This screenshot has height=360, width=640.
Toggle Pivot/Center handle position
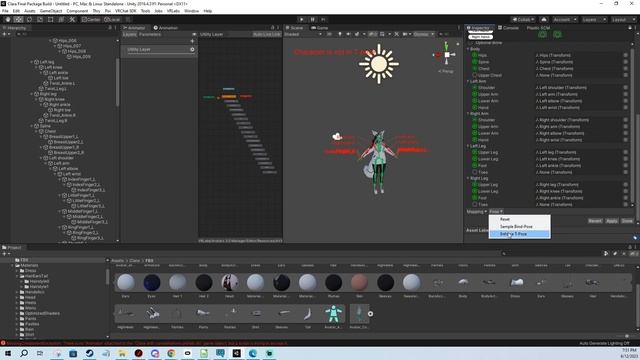pos(91,19)
